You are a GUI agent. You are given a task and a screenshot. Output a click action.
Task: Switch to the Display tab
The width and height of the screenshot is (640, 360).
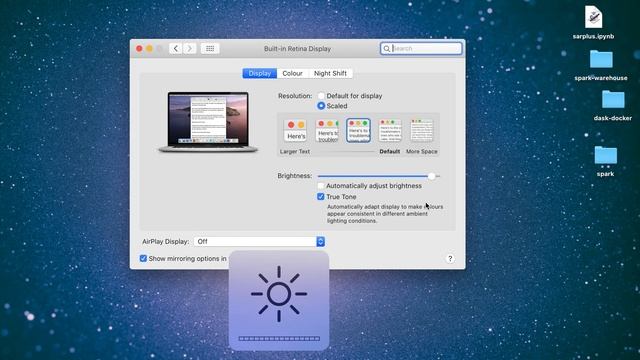pos(260,73)
